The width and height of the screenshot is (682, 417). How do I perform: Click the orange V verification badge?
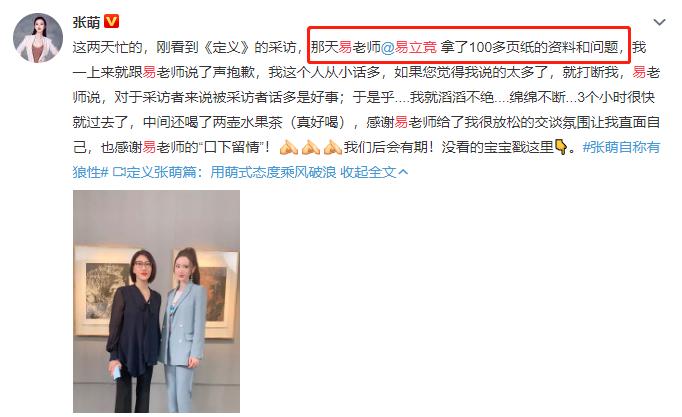click(x=112, y=21)
